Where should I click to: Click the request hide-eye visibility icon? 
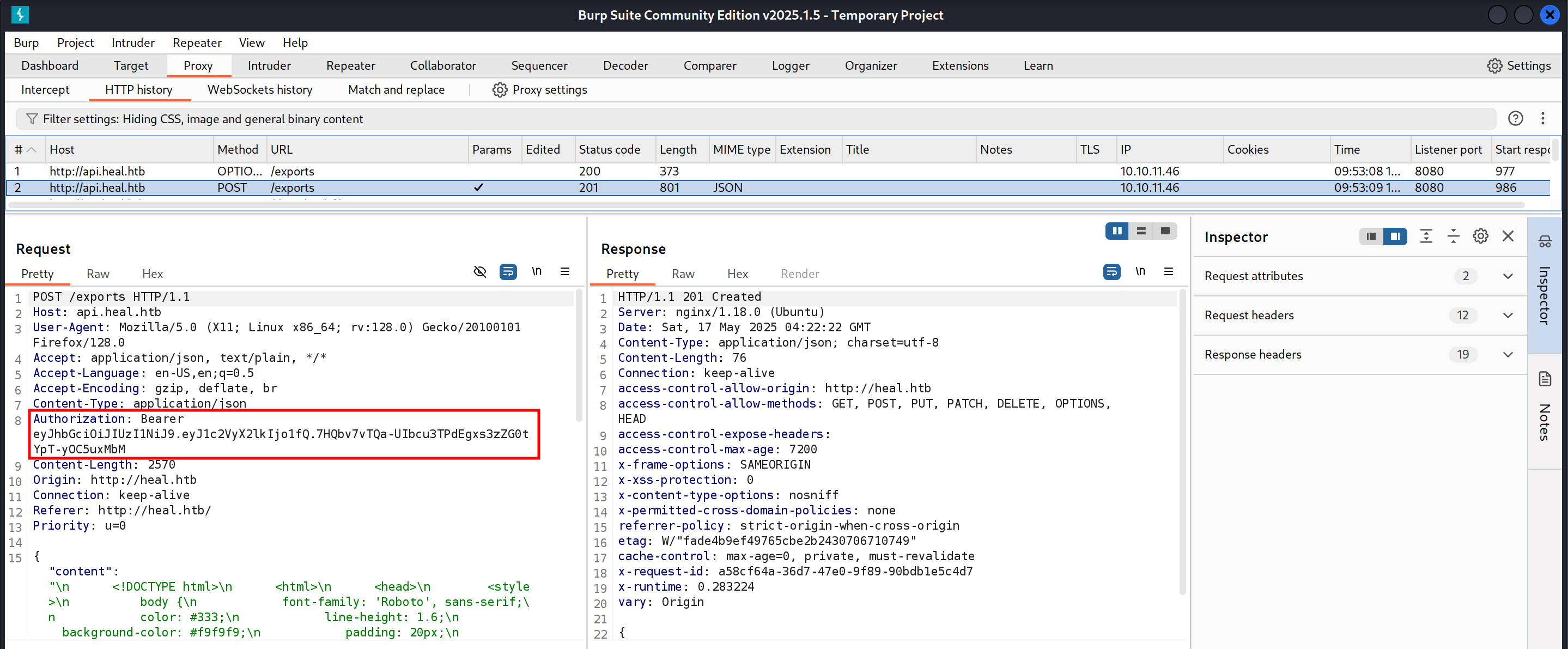point(479,271)
